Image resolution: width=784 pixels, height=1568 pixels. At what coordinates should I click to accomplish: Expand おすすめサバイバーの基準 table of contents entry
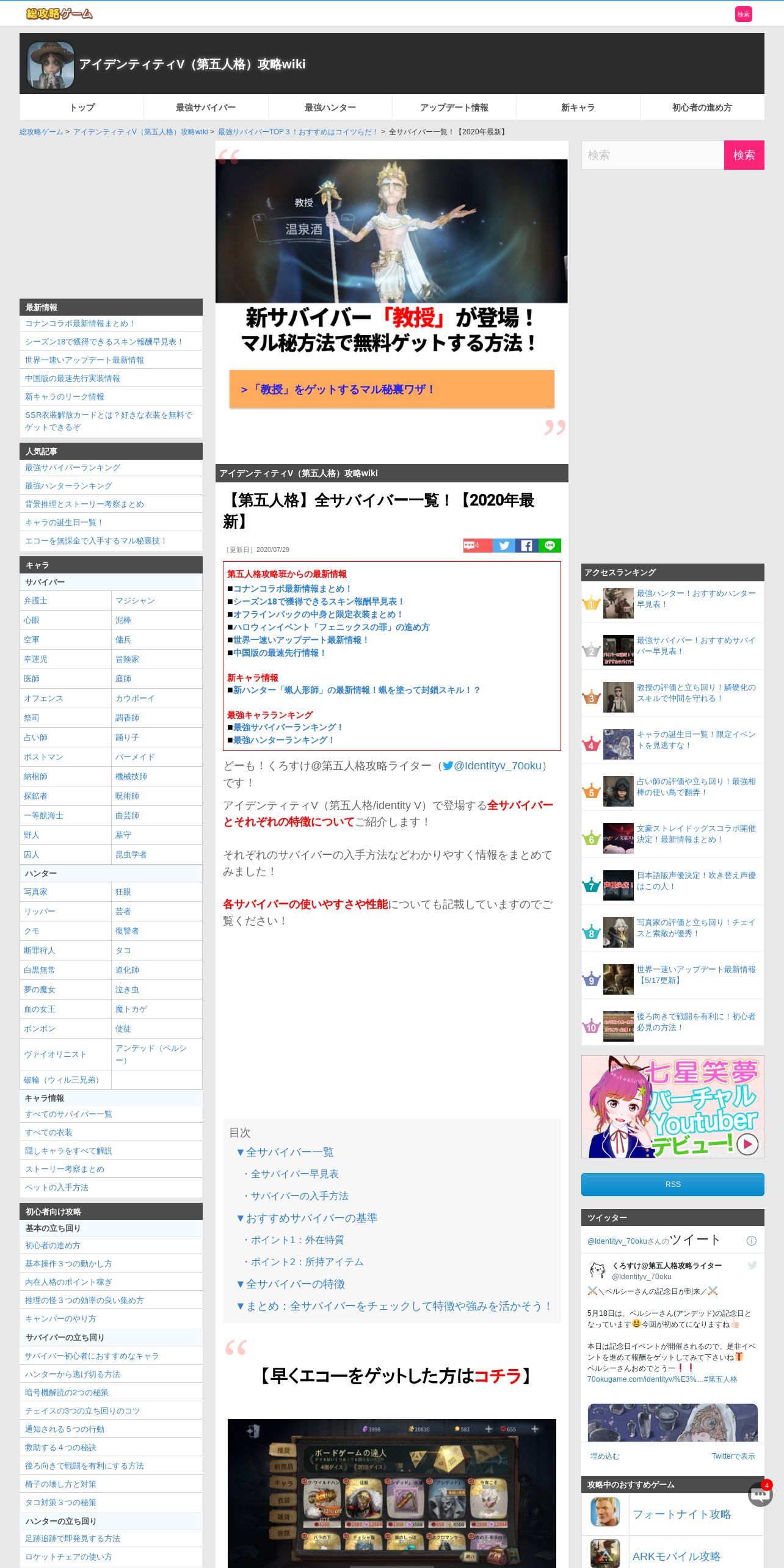(307, 1218)
